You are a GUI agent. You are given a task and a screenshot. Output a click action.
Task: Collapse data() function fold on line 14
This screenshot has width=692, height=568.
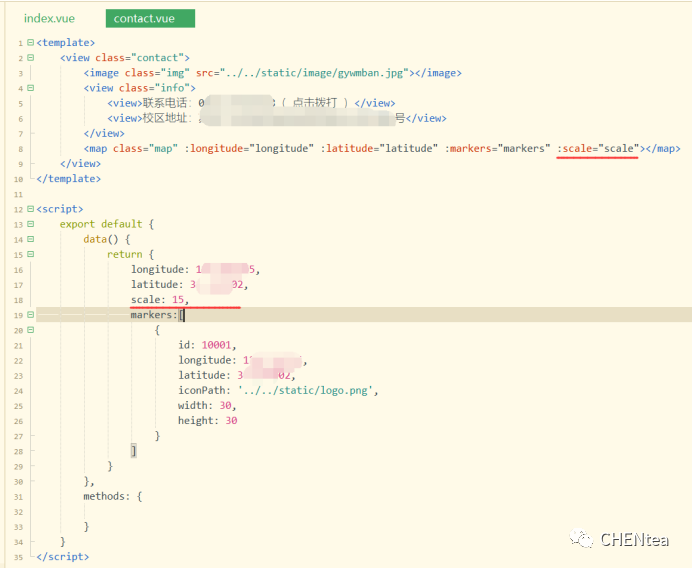tap(30, 239)
